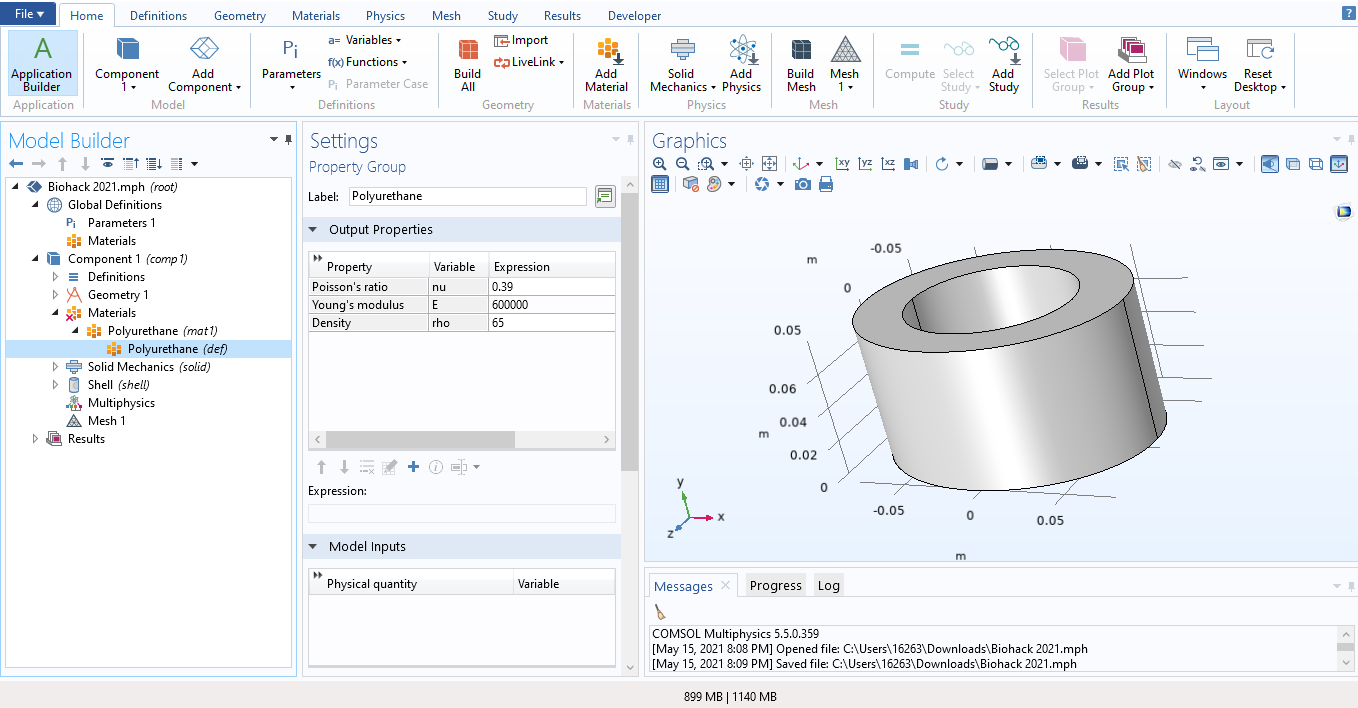Expand the Geometry 1 tree node
The height and width of the screenshot is (708, 1358).
pyautogui.click(x=56, y=295)
